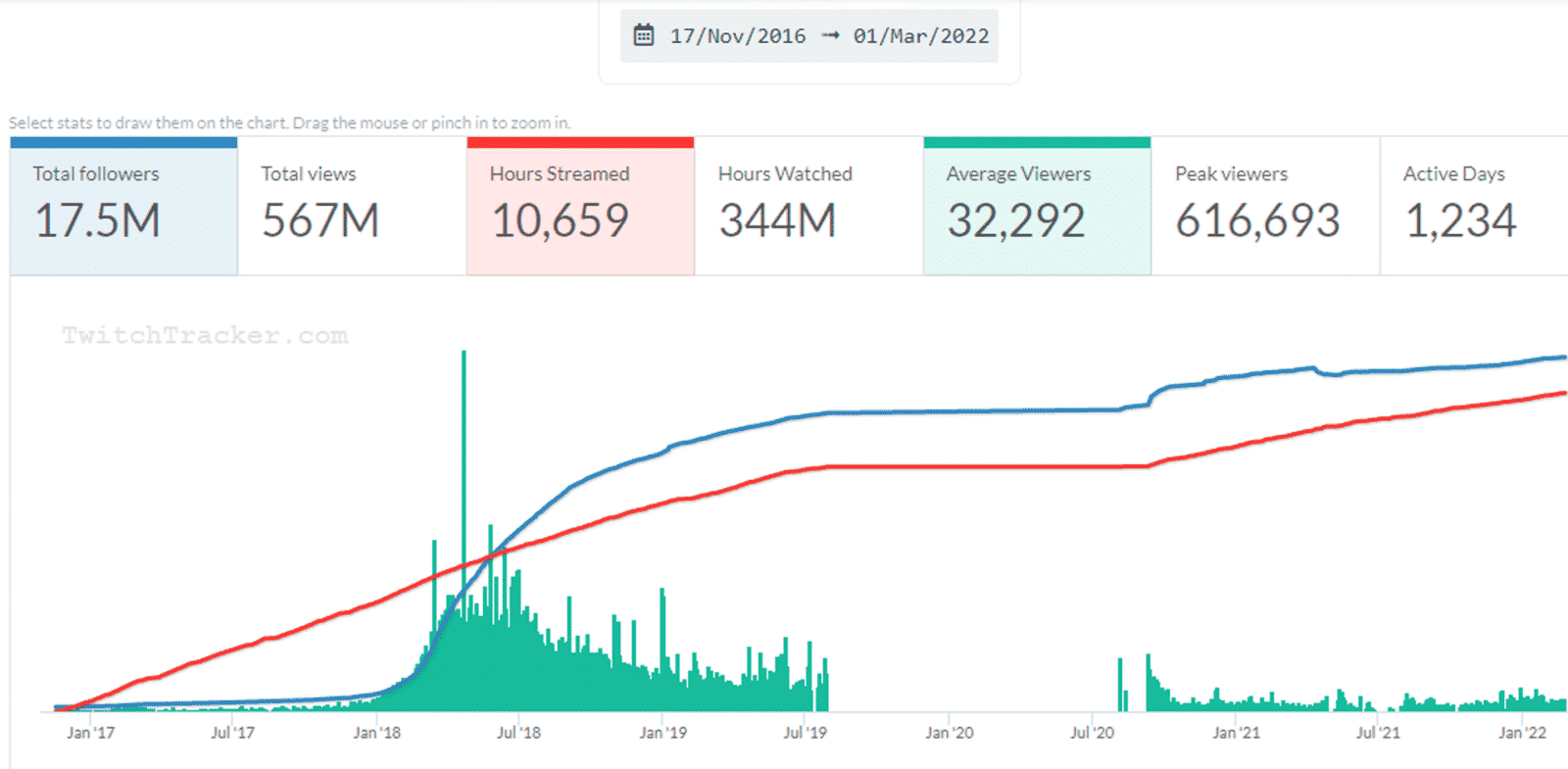
Task: Click the Jul '18 axis label
Action: 518,733
